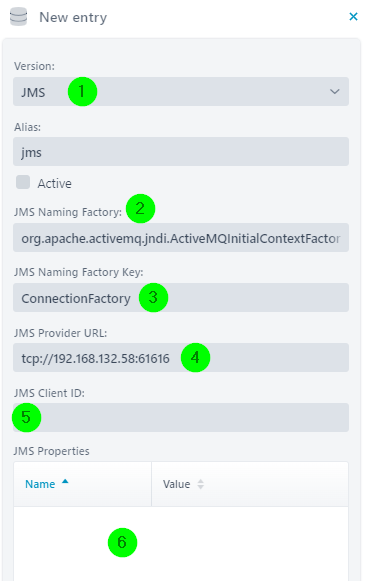Click the green marker numbered 2

[x=140, y=209]
